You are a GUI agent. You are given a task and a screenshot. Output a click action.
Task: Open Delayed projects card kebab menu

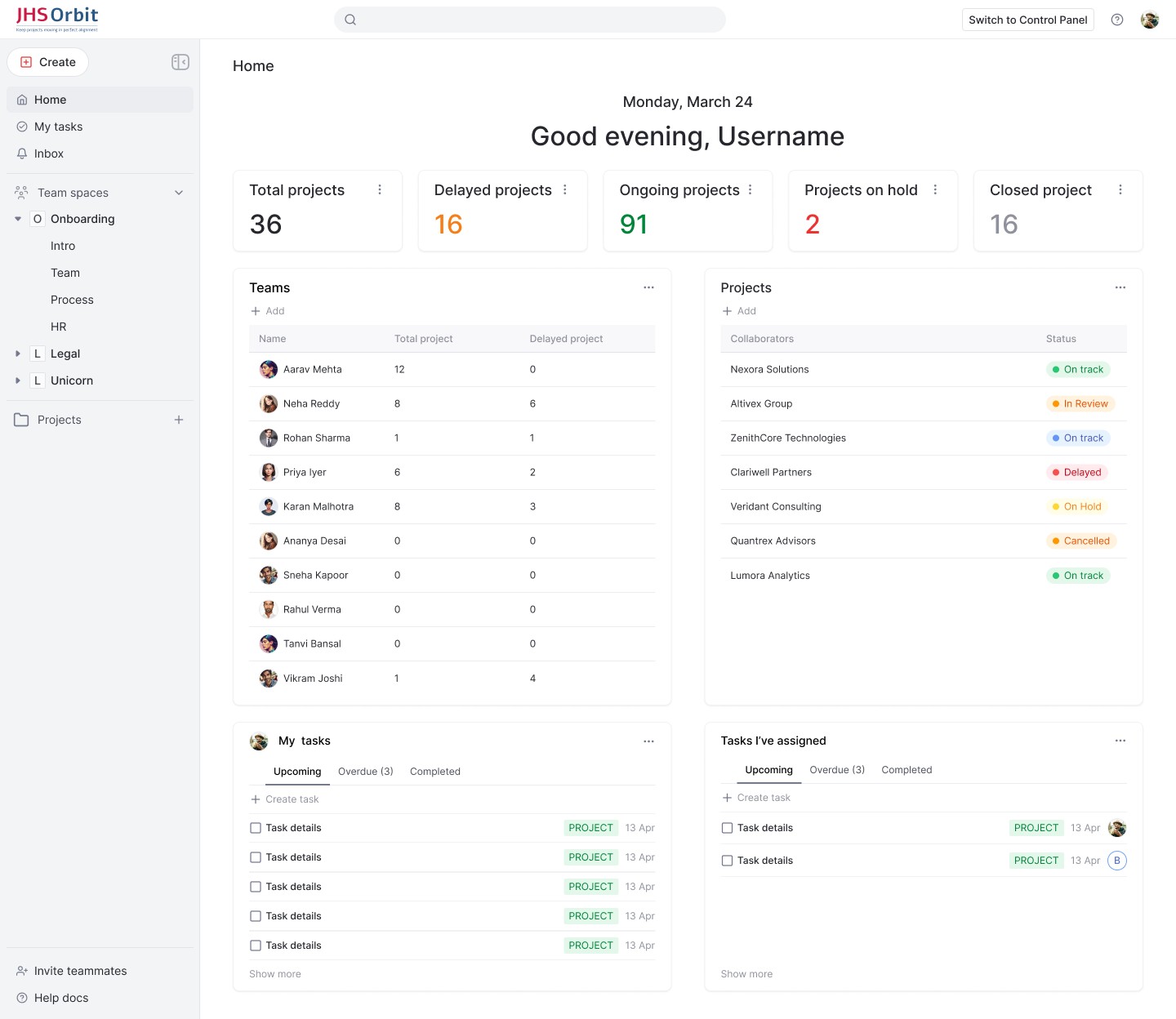coord(565,189)
